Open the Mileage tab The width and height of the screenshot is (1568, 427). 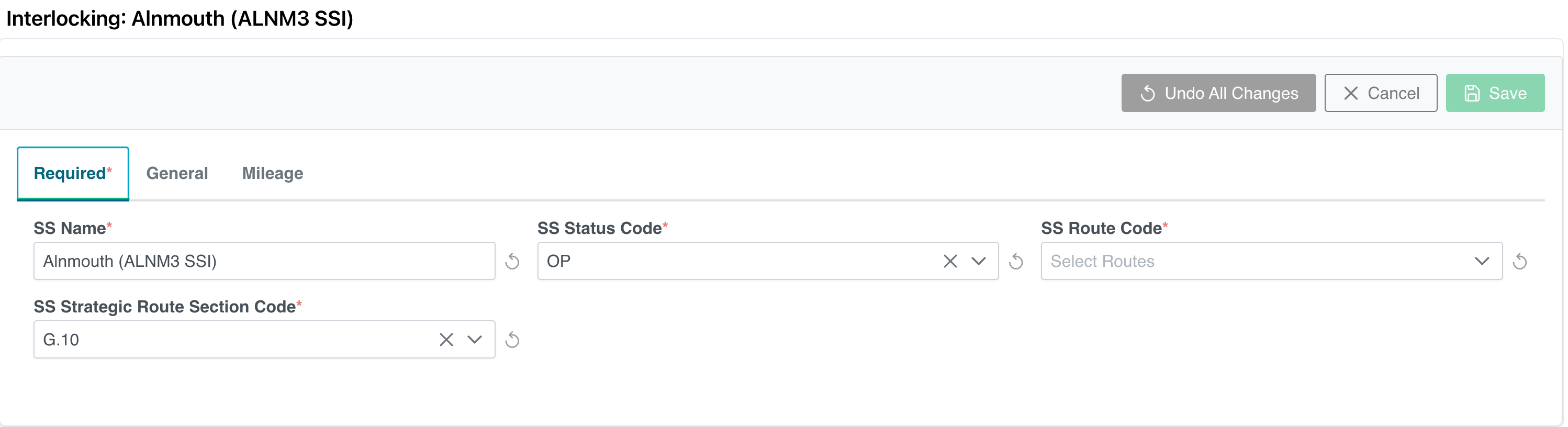272,173
